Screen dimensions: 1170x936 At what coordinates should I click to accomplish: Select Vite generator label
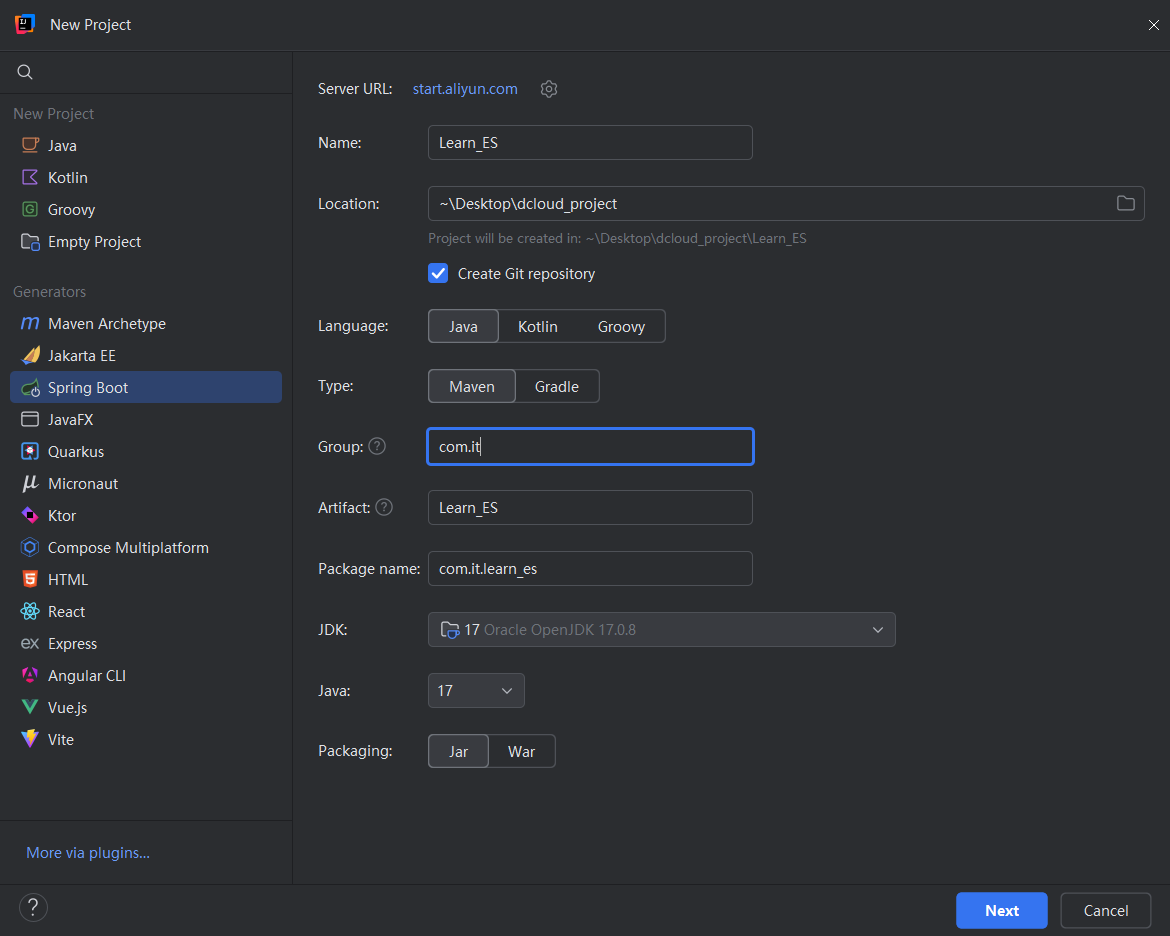click(60, 740)
